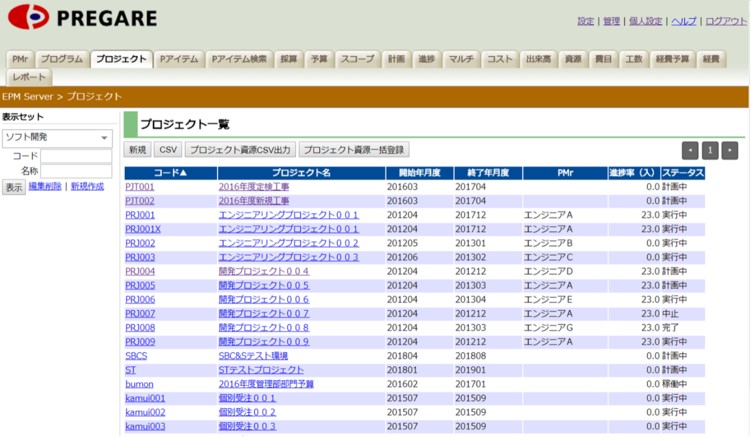Click into the 名称 input field
The height and width of the screenshot is (441, 751).
coord(76,172)
